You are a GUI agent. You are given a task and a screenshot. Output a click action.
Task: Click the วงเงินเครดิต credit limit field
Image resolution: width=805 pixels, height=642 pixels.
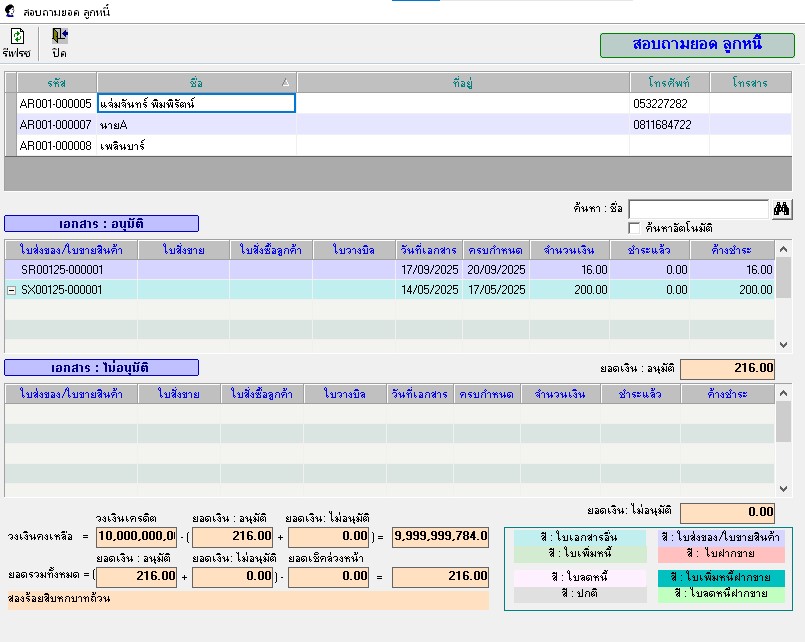[136, 537]
